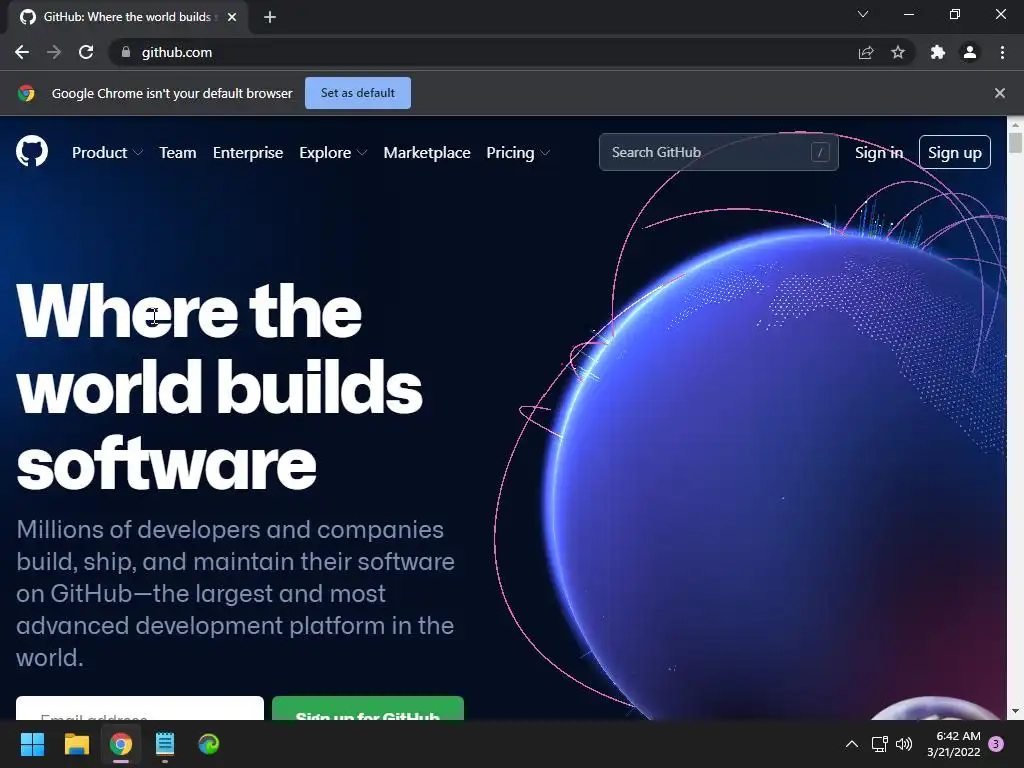Click the Sign in link

[x=879, y=153]
